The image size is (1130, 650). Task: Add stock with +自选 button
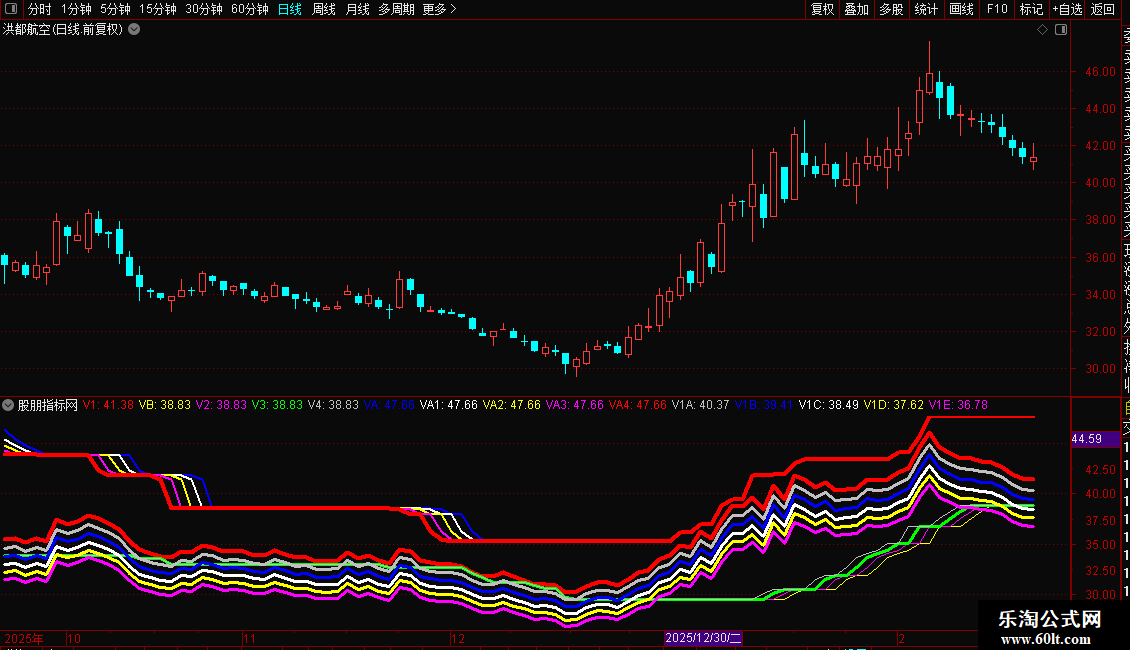(1067, 9)
